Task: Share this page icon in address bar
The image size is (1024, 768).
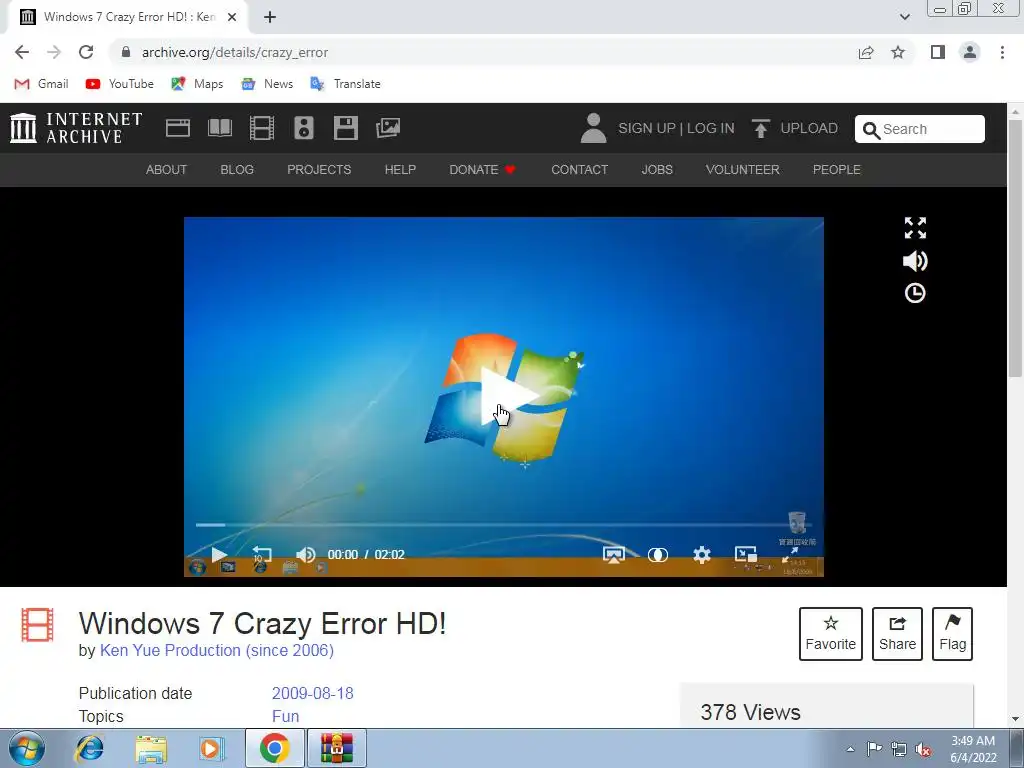Action: [866, 52]
